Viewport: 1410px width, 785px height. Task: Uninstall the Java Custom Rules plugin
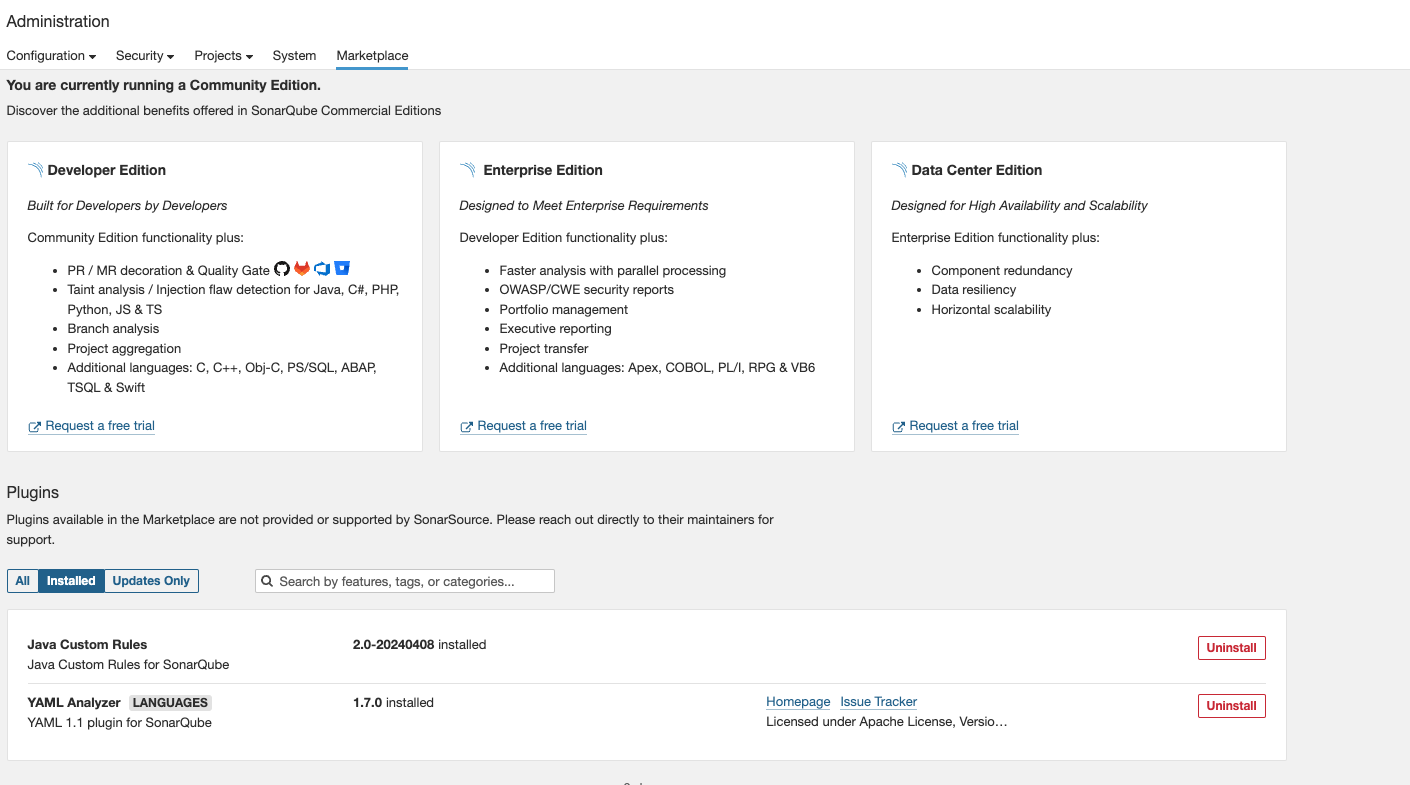[1232, 648]
